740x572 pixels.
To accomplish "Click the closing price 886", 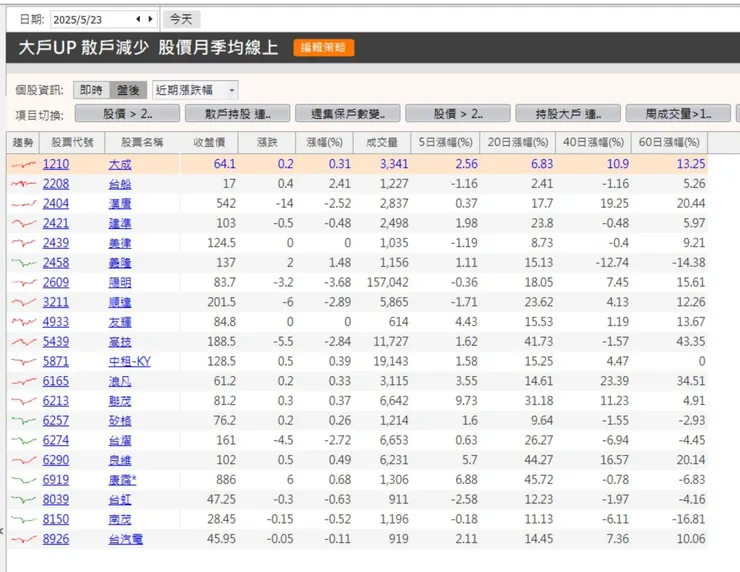I will pos(226,480).
